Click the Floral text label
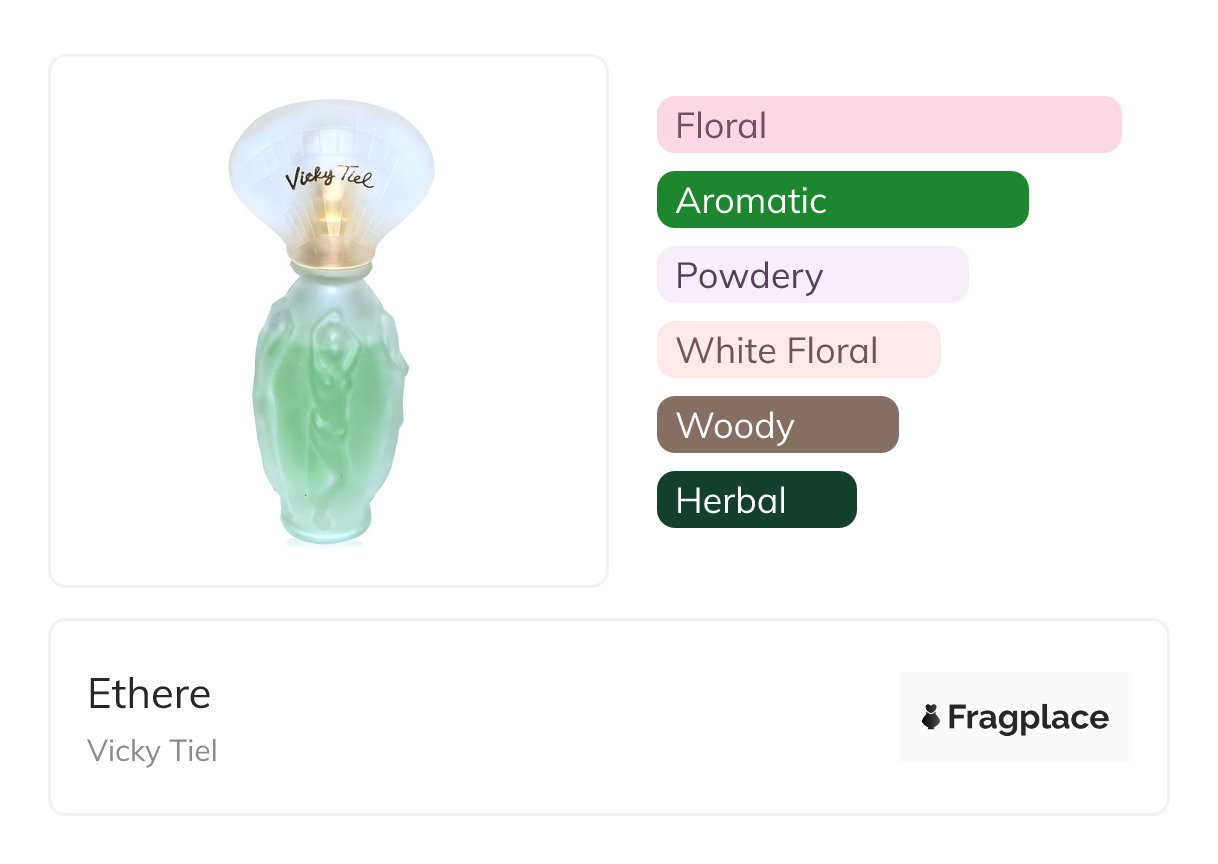The width and height of the screenshot is (1218, 864). [x=721, y=126]
